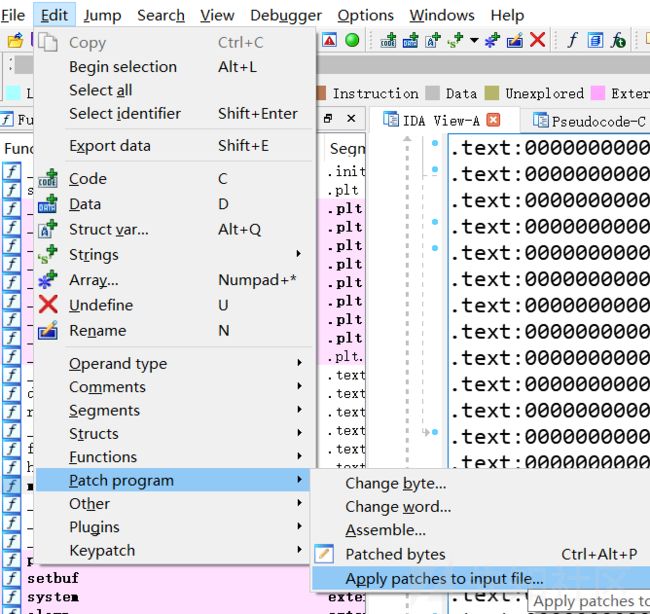Viewport: 650px width, 614px height.
Task: Close the functions panel with X
Action: pos(351,119)
